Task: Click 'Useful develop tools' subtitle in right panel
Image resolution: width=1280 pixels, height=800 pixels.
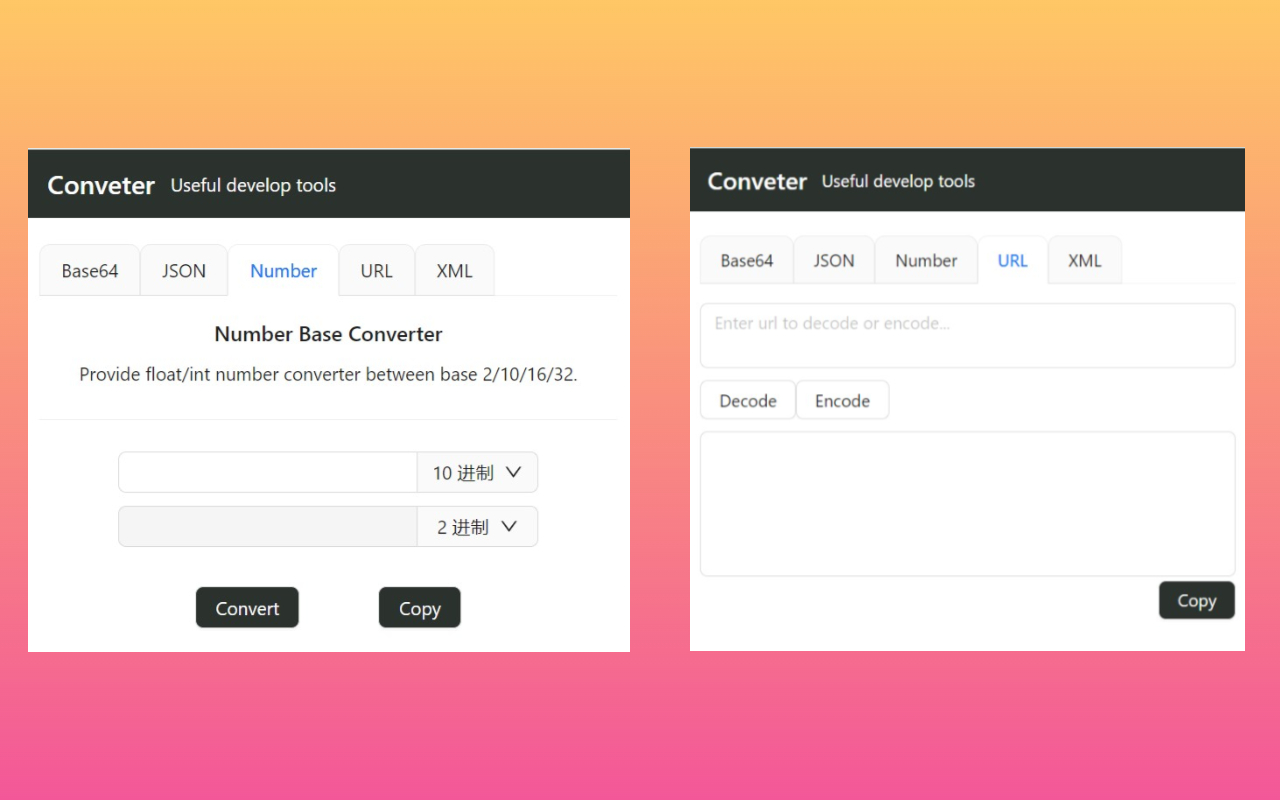Action: (898, 182)
